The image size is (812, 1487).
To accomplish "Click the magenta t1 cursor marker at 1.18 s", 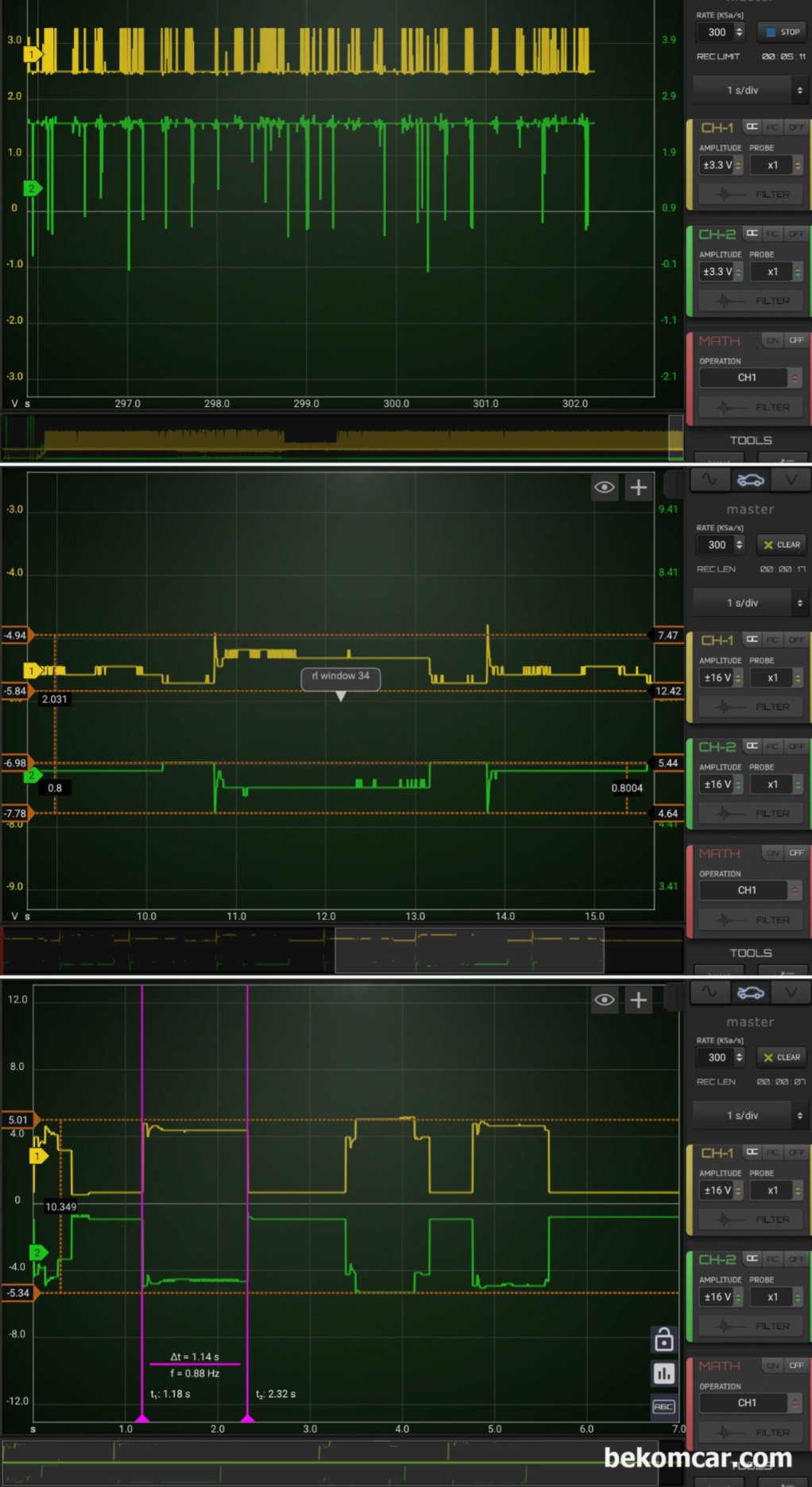I will [x=142, y=1419].
